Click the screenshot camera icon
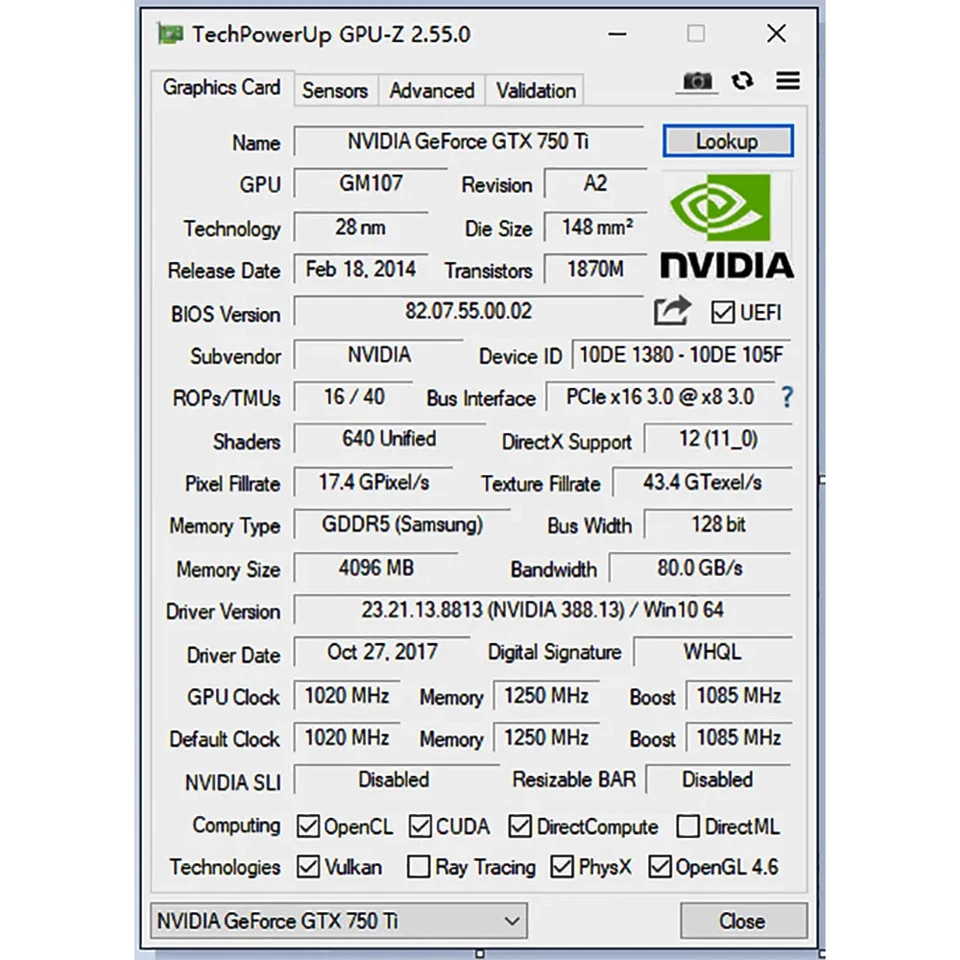Screen dimensions: 960x960 click(697, 81)
